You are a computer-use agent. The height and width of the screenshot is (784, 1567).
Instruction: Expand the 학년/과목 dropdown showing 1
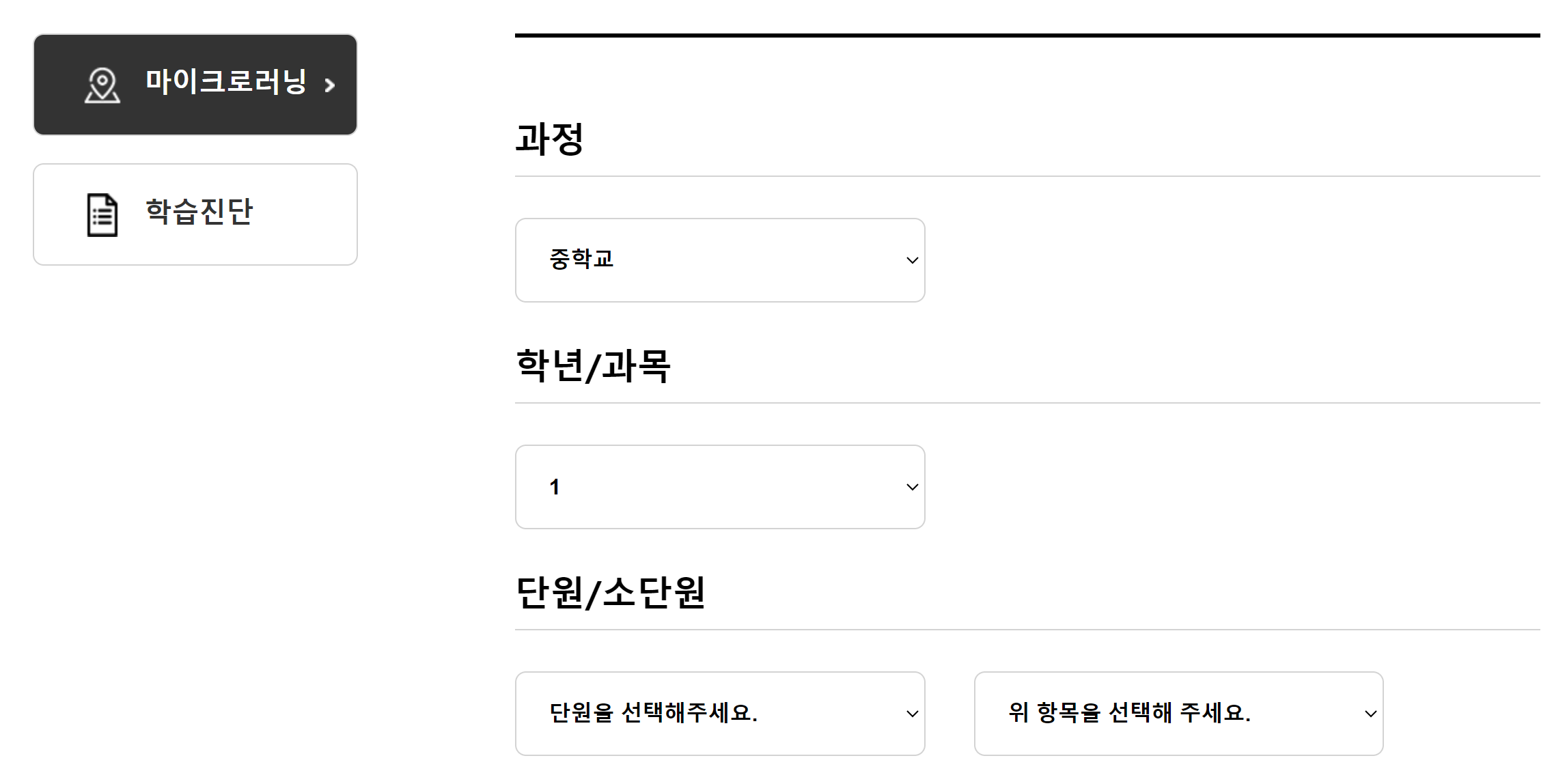click(x=720, y=487)
